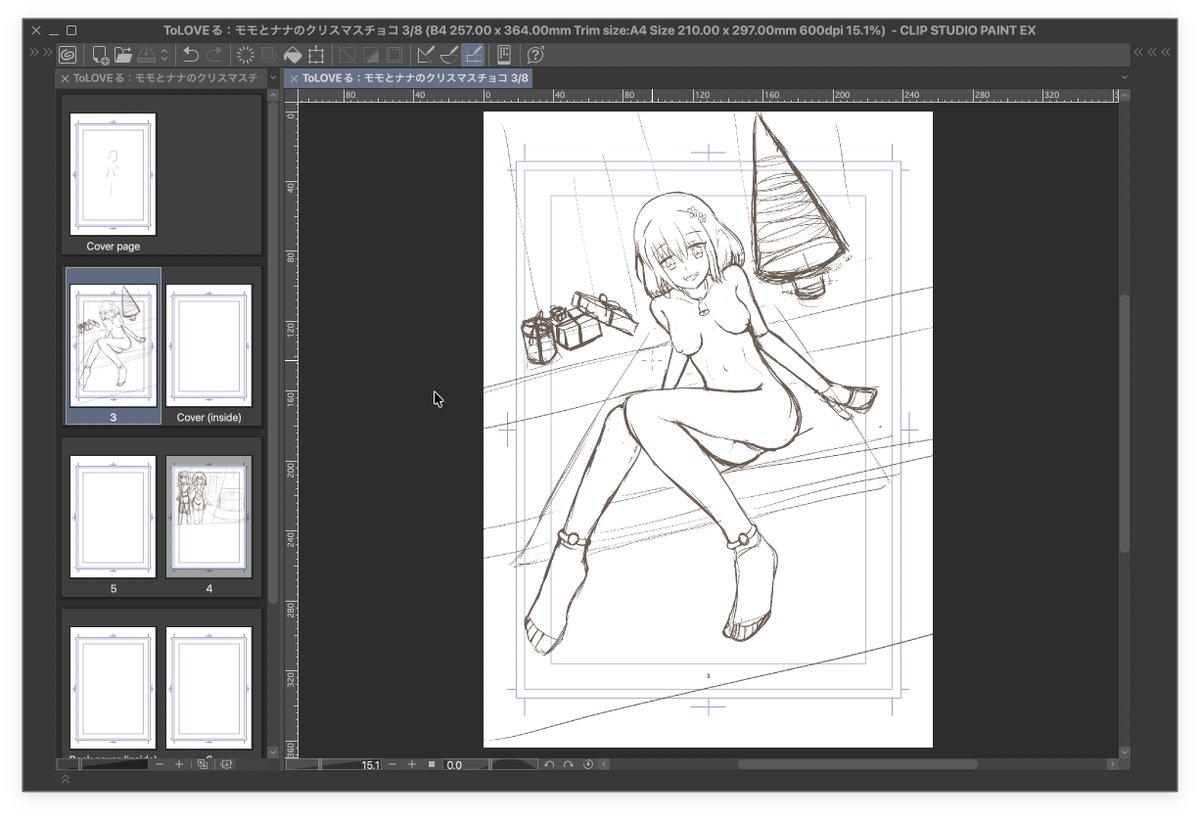Select page 3 thumbnail
Screen dimensions: 1200x818
[113, 346]
